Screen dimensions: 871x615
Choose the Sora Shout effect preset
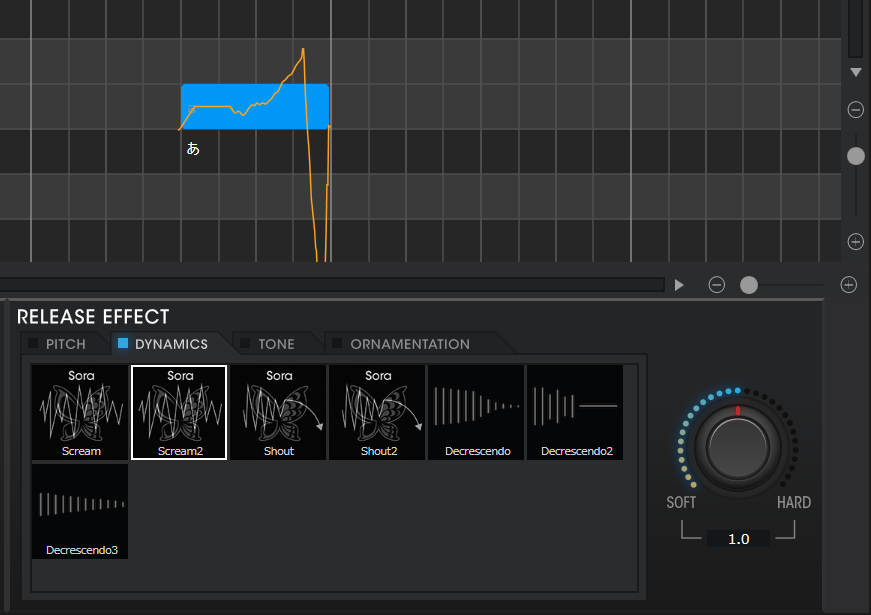pyautogui.click(x=278, y=412)
